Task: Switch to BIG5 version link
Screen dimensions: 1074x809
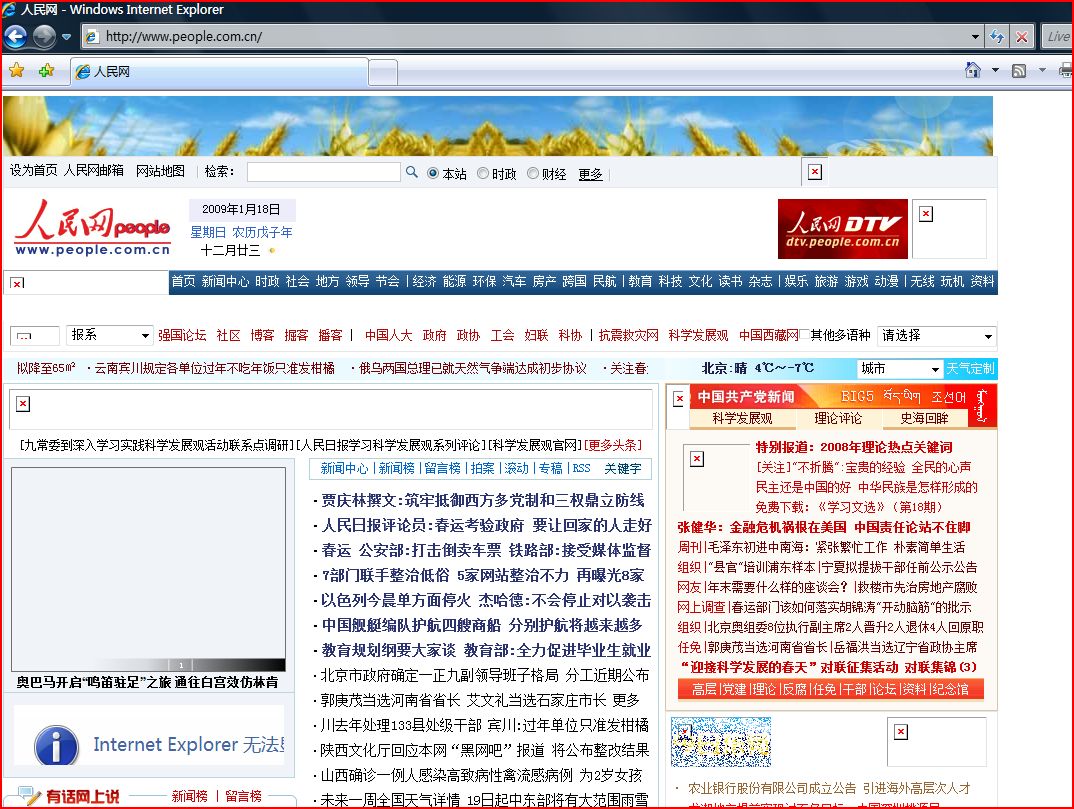Action: coord(858,397)
